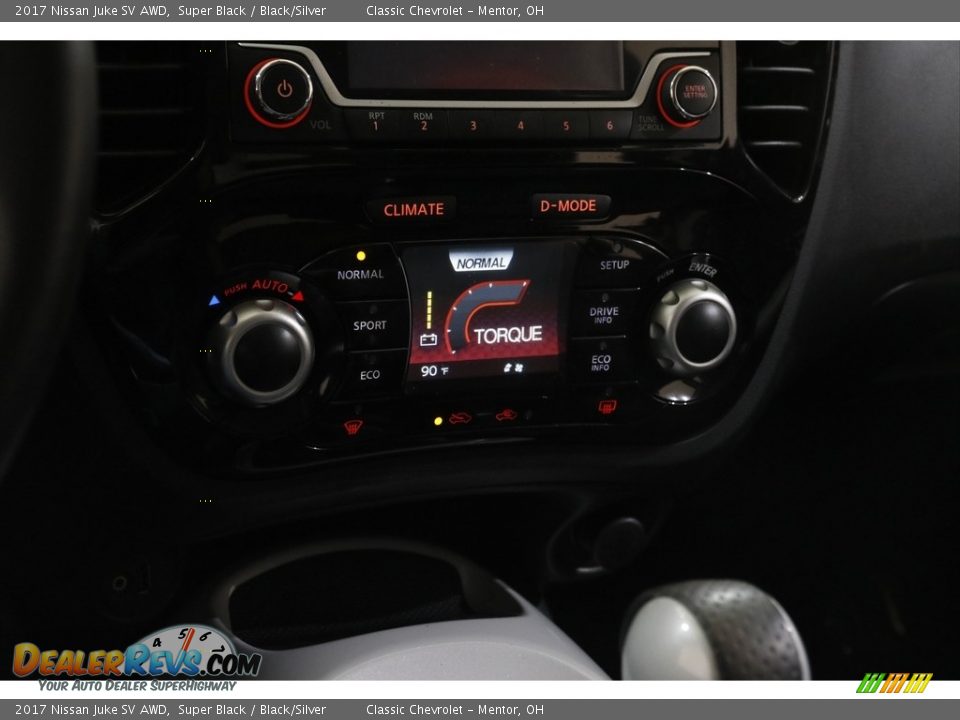This screenshot has height=720, width=960.
Task: Tap the TORQUE gauge on display
Action: (495, 317)
